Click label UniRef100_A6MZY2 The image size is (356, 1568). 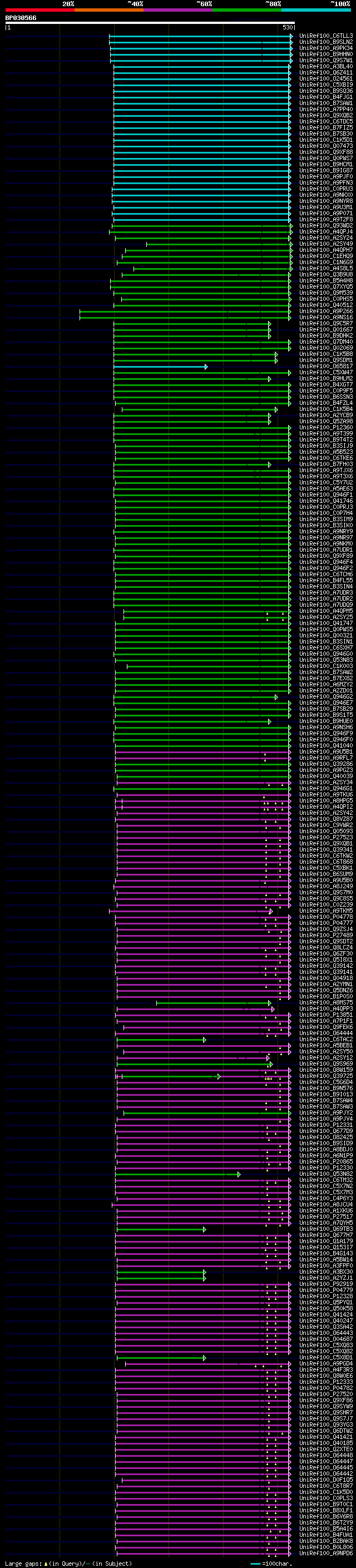326,685
